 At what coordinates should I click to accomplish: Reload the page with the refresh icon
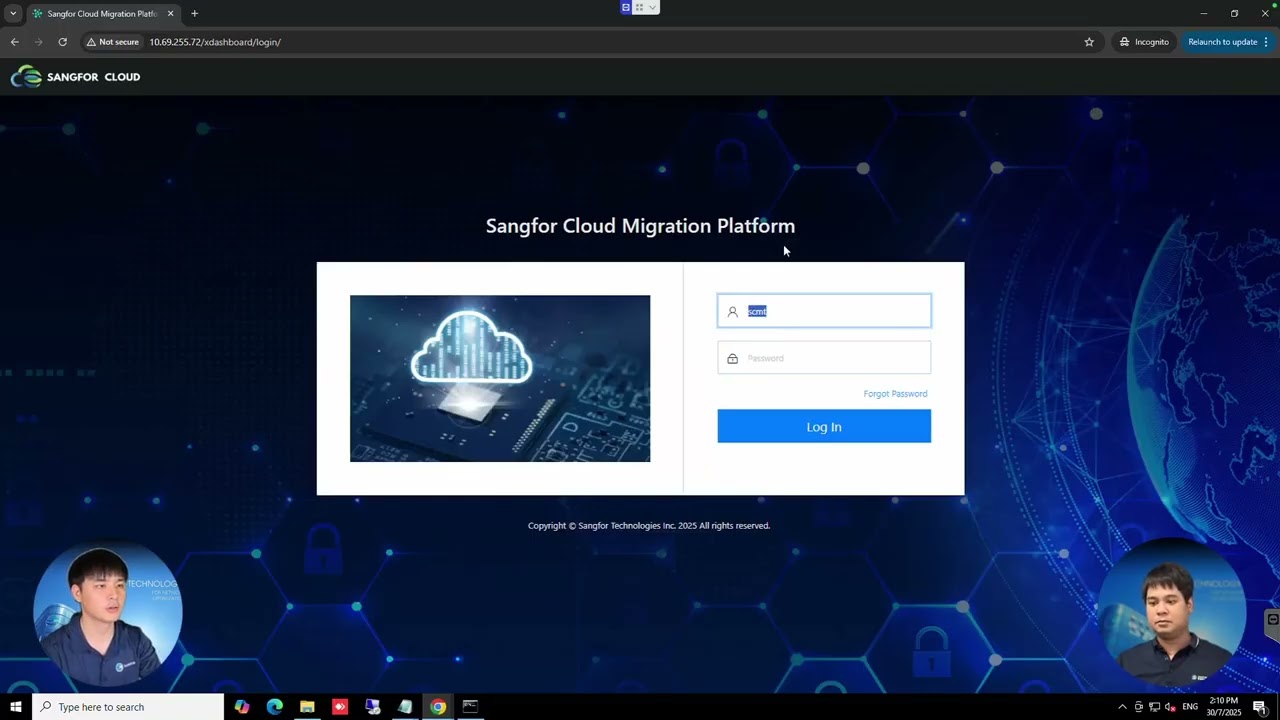62,42
